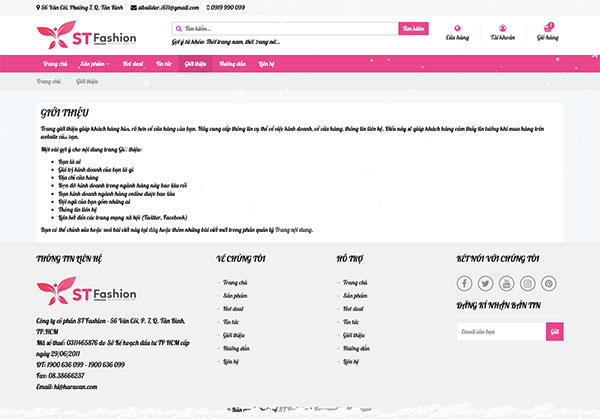Image resolution: width=600 pixels, height=419 pixels.
Task: Click the Trang nội dung link in article
Action: (x=294, y=230)
